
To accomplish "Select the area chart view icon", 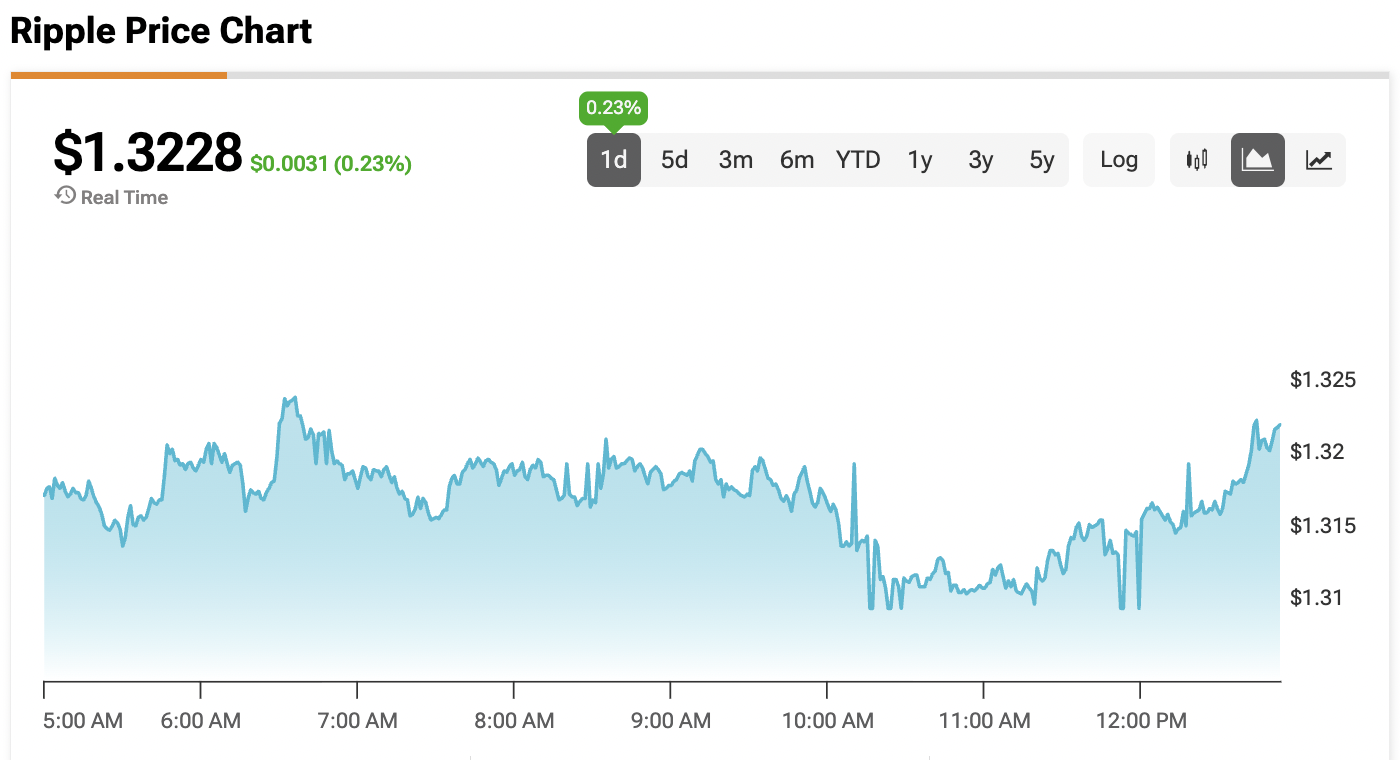I will point(1258,160).
